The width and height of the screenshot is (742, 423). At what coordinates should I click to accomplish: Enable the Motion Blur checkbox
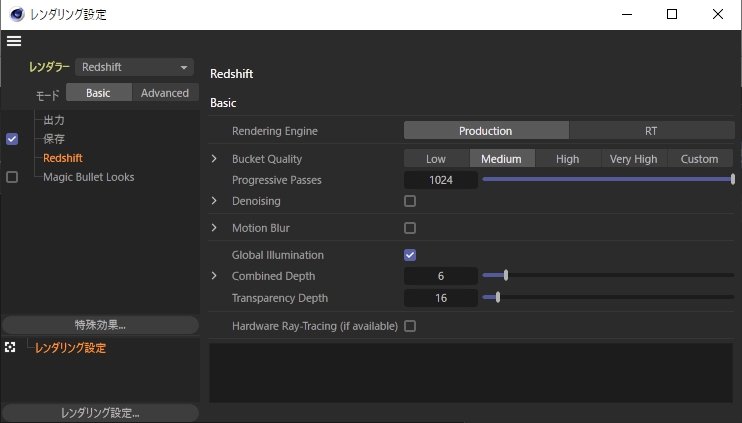410,228
